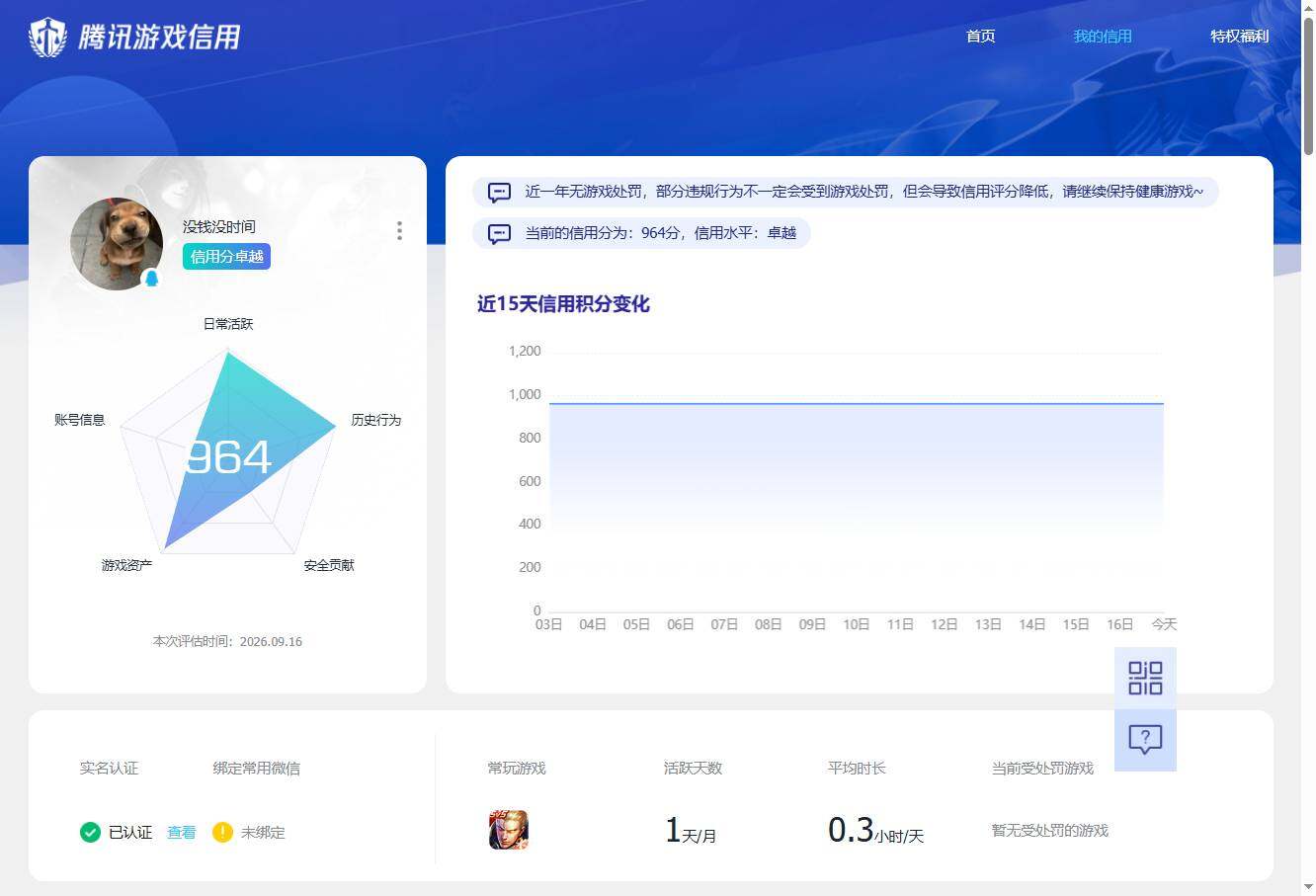Viewport: 1316px width, 896px height.
Task: Click the 腾讯游戏信用 title text
Action: click(159, 38)
